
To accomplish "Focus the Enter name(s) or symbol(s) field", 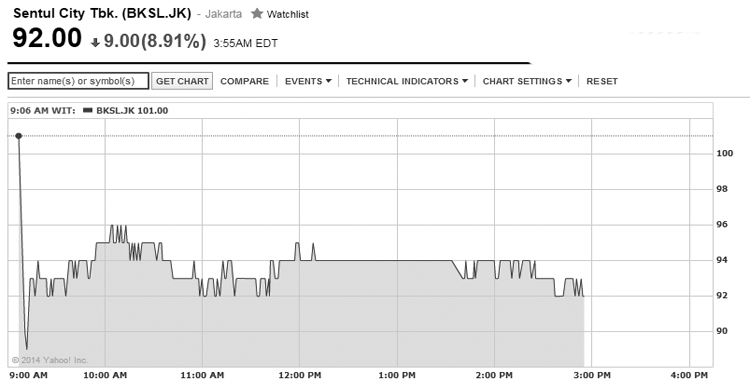I will point(78,81).
